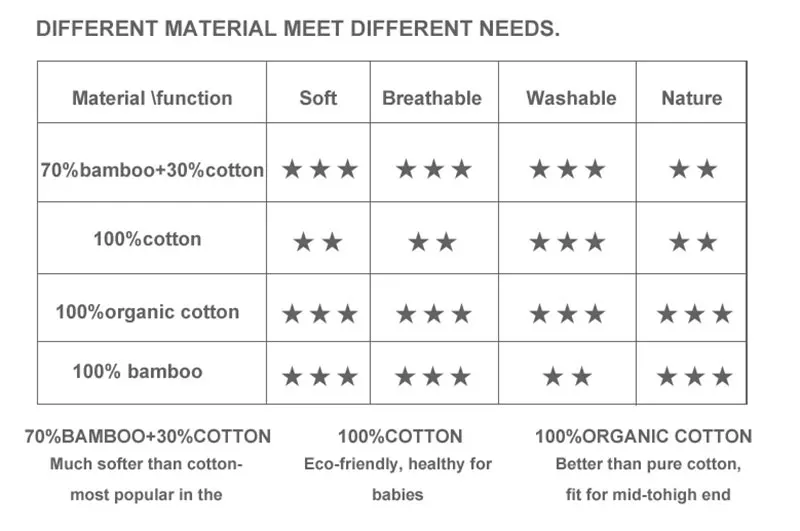Click the 'Eco-friendly, healthy for' description text

click(398, 464)
